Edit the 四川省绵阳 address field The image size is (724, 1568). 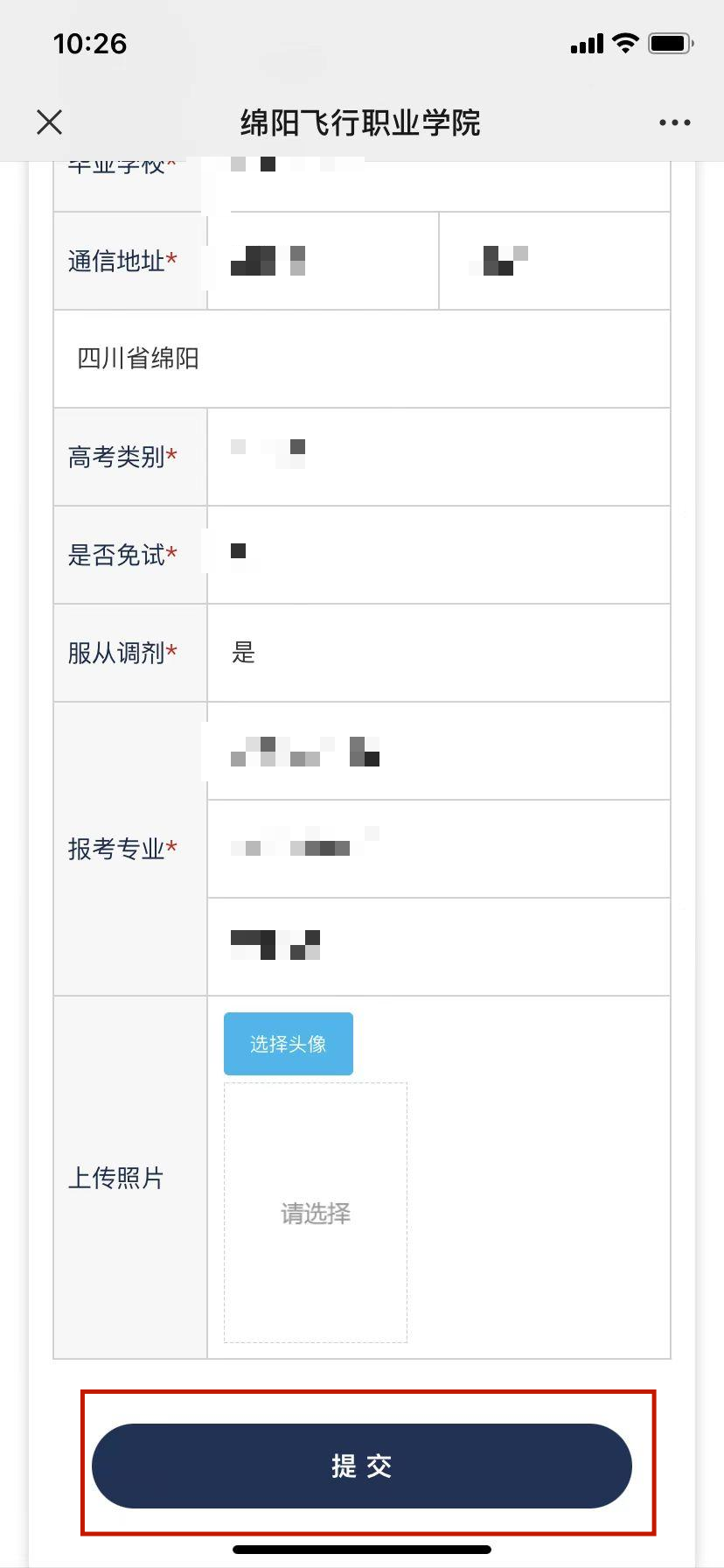click(x=362, y=359)
